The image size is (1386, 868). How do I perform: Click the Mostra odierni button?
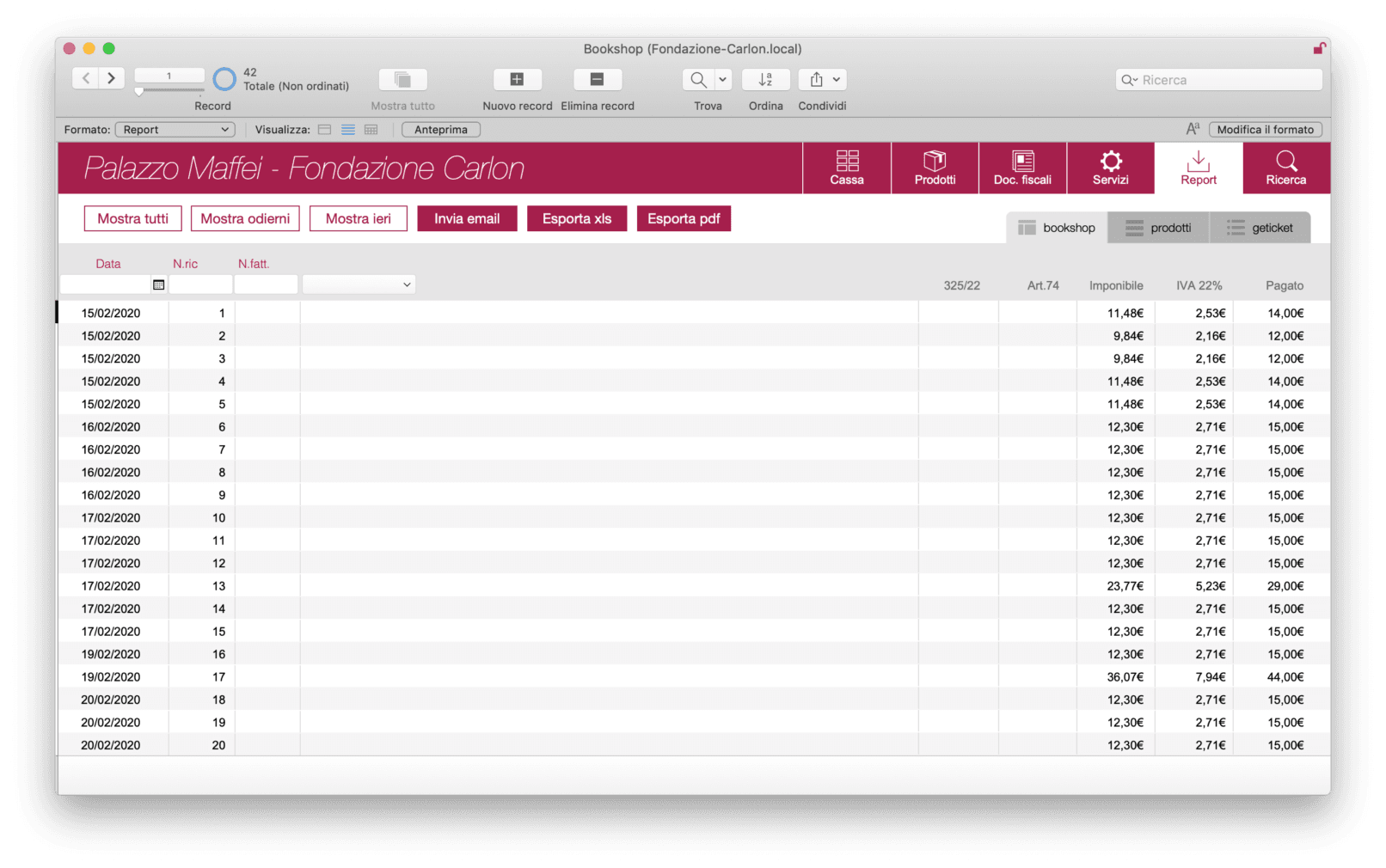245,219
